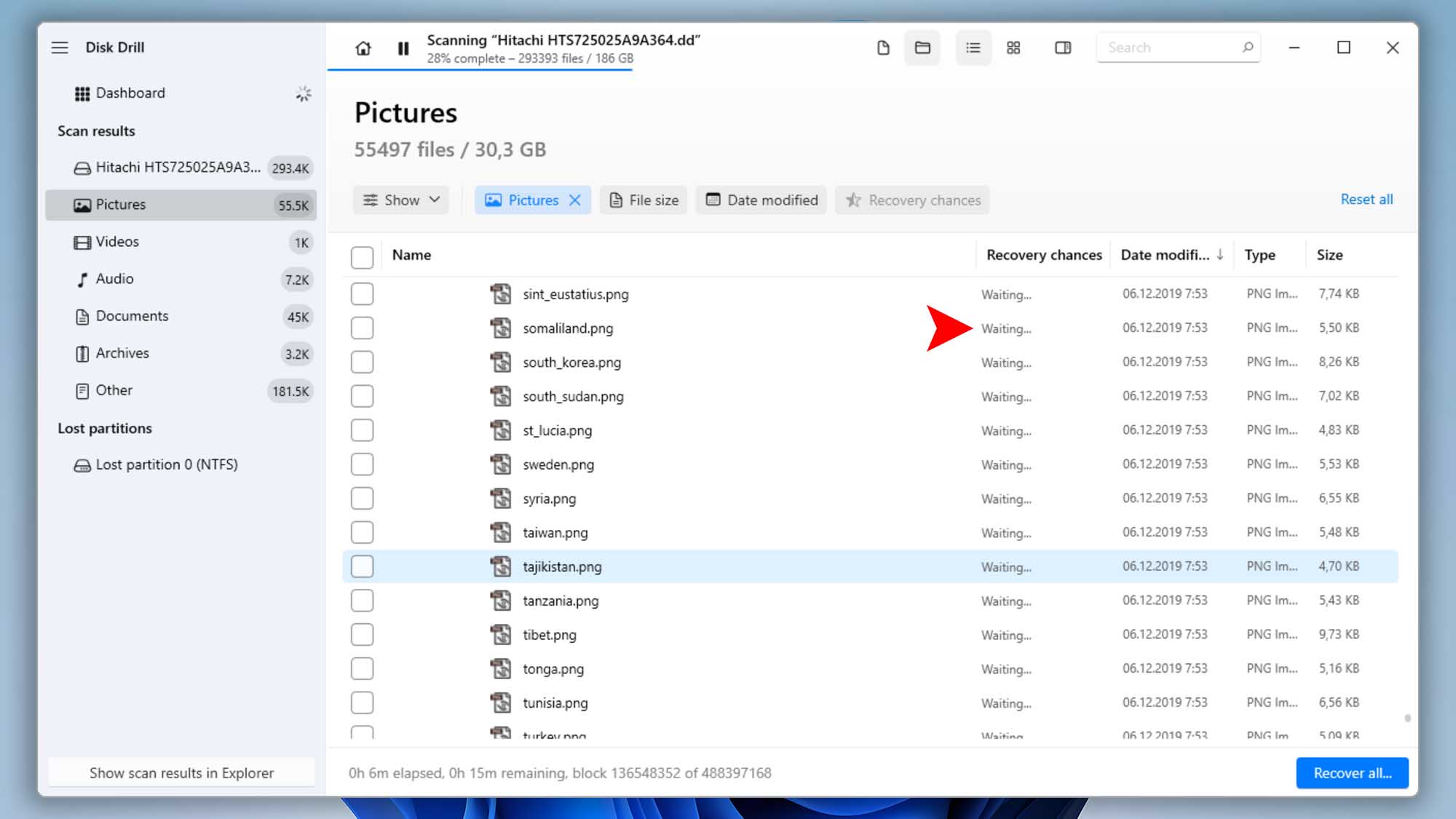Check the sweden.png checkbox

coord(362,464)
